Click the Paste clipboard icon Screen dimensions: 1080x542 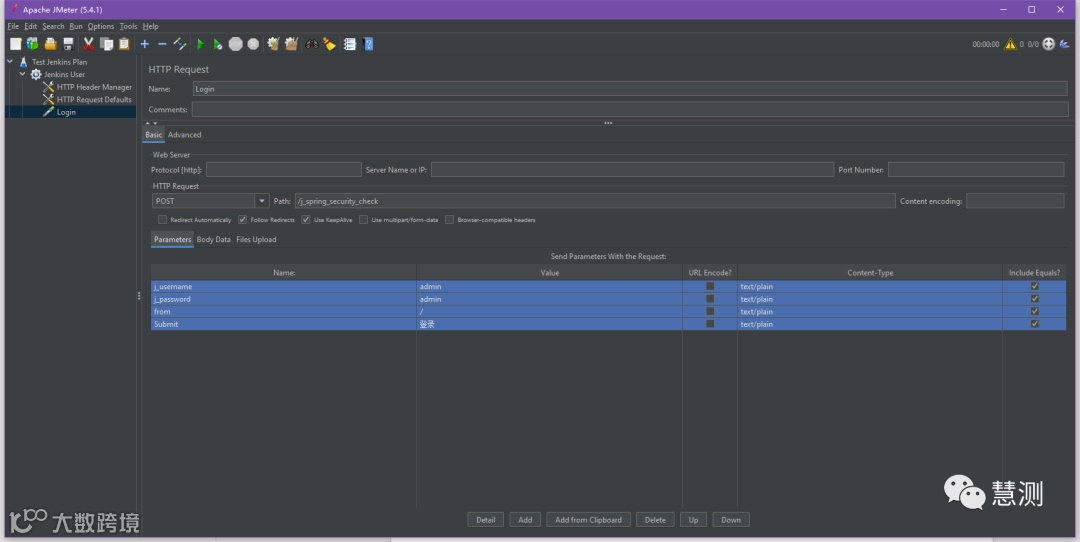click(x=124, y=44)
